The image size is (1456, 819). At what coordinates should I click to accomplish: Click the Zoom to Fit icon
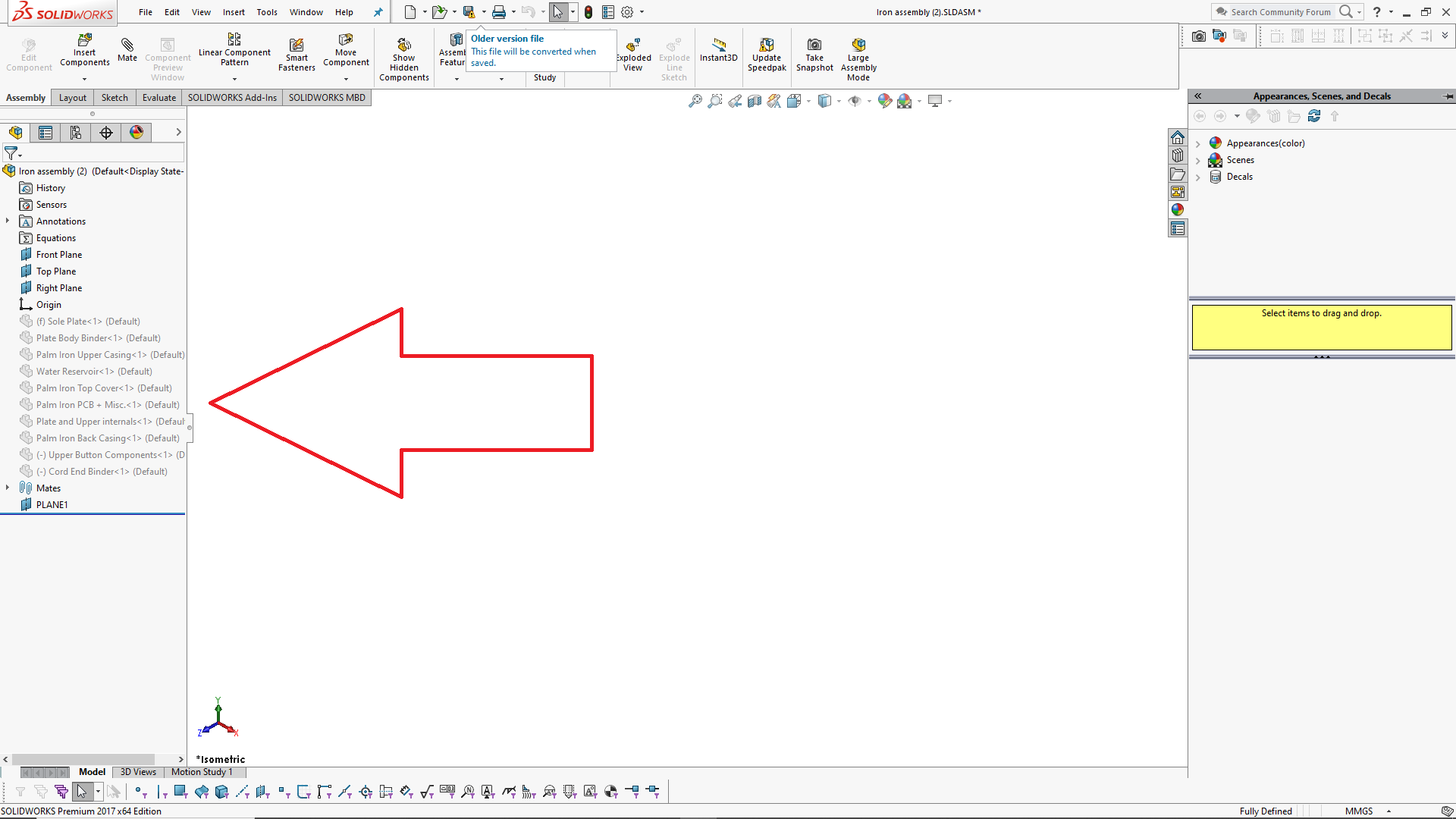click(695, 101)
